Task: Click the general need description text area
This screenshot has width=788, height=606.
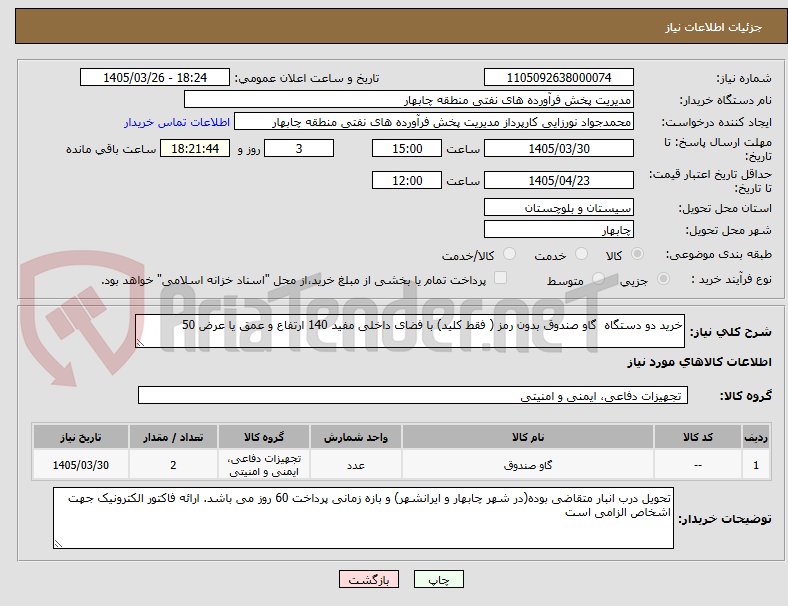Action: 410,331
